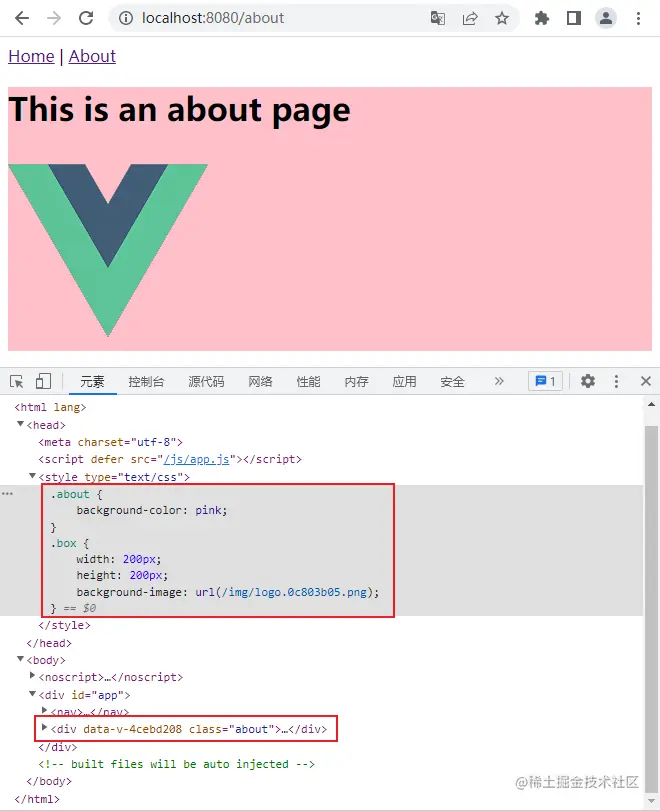Open the 性能 Performance tab
660x811 pixels.
(x=308, y=382)
